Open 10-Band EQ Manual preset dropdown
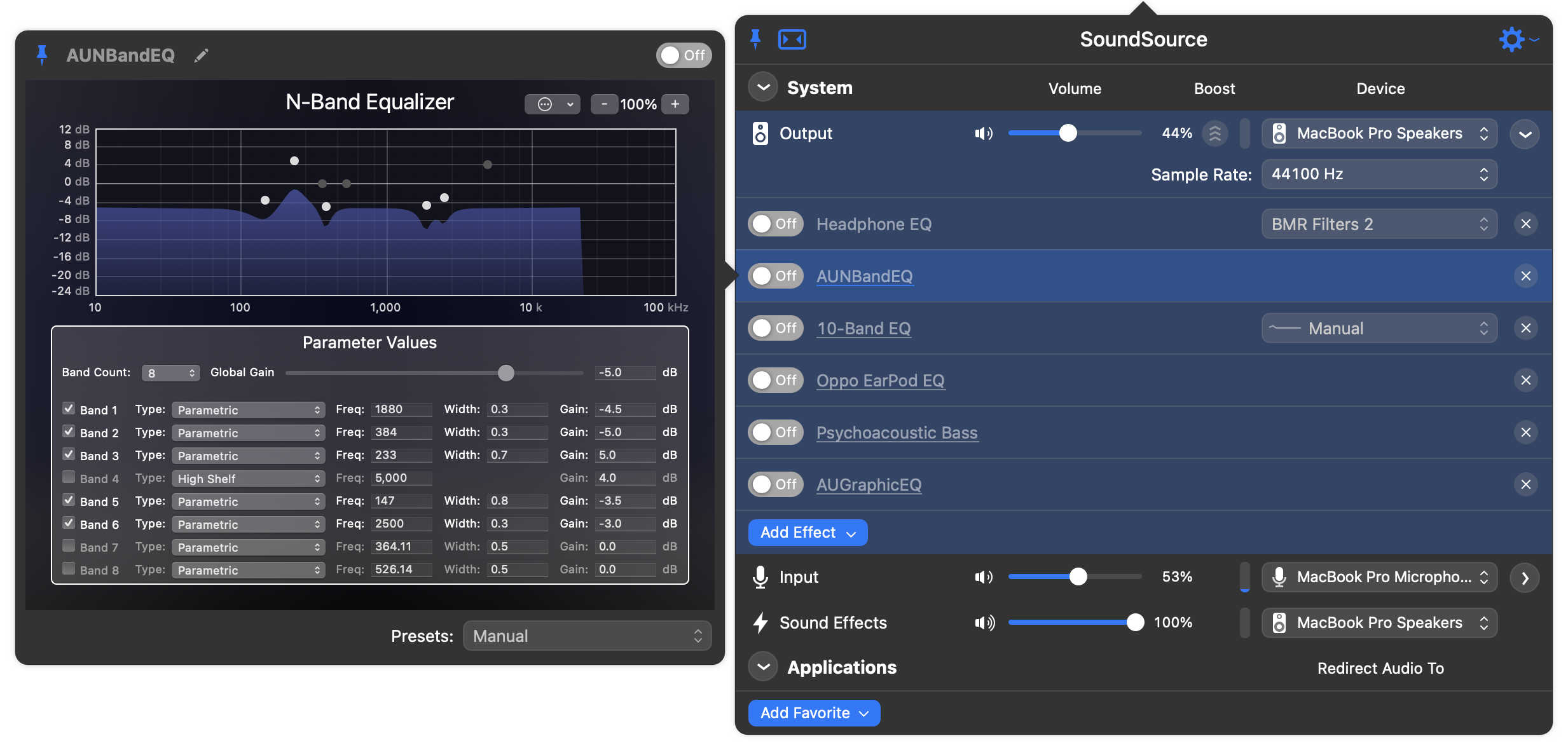 click(1379, 328)
